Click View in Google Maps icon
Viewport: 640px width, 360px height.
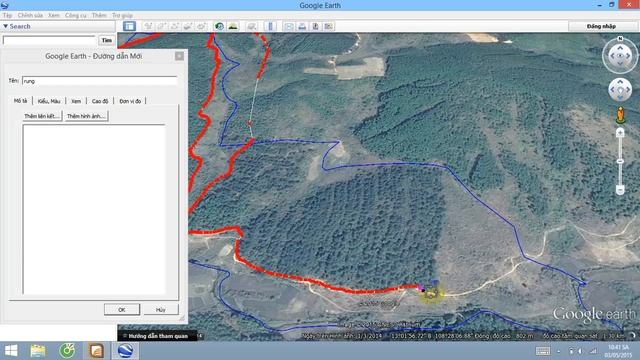[x=329, y=26]
